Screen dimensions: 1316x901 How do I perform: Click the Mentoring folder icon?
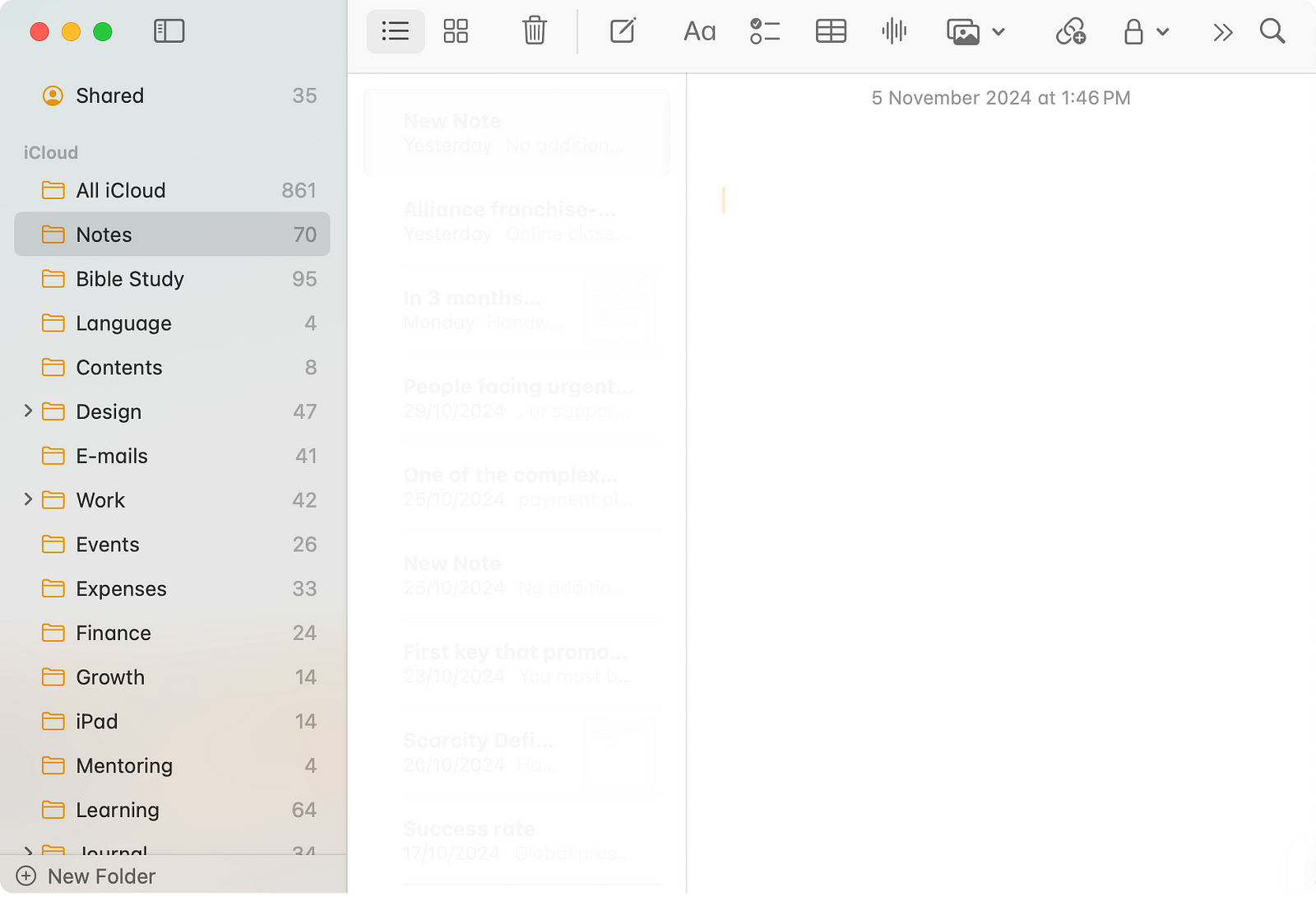point(53,766)
